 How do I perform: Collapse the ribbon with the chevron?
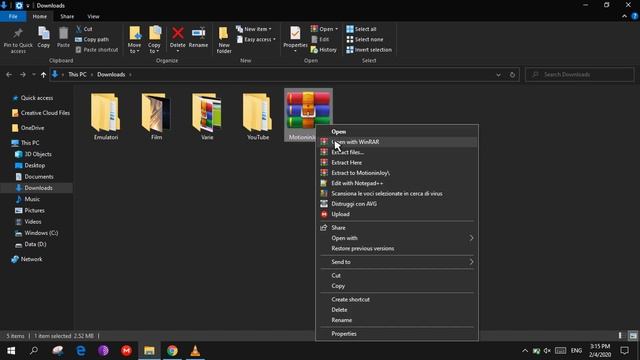point(624,16)
